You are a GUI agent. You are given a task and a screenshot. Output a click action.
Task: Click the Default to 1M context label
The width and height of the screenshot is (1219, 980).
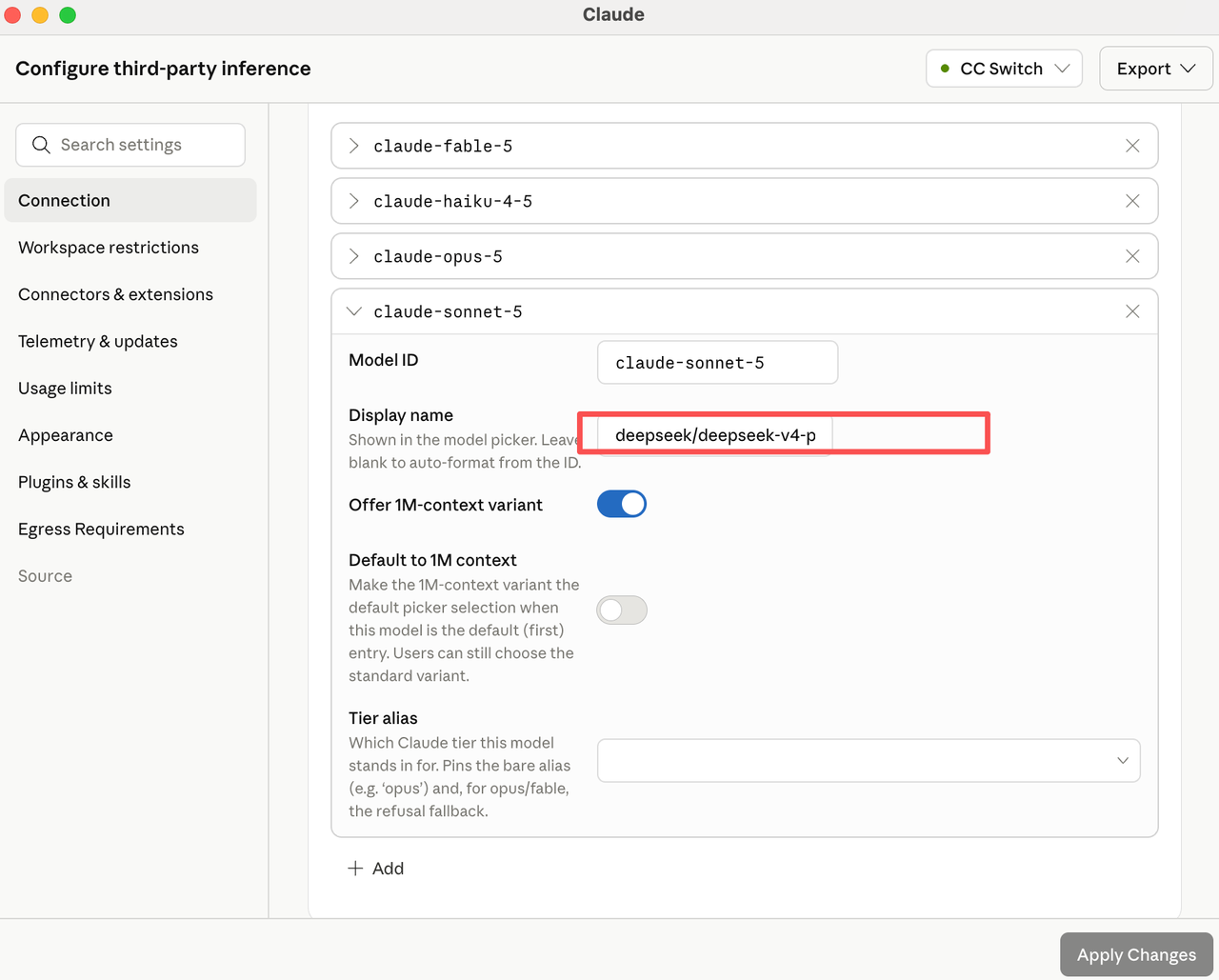[x=432, y=560]
